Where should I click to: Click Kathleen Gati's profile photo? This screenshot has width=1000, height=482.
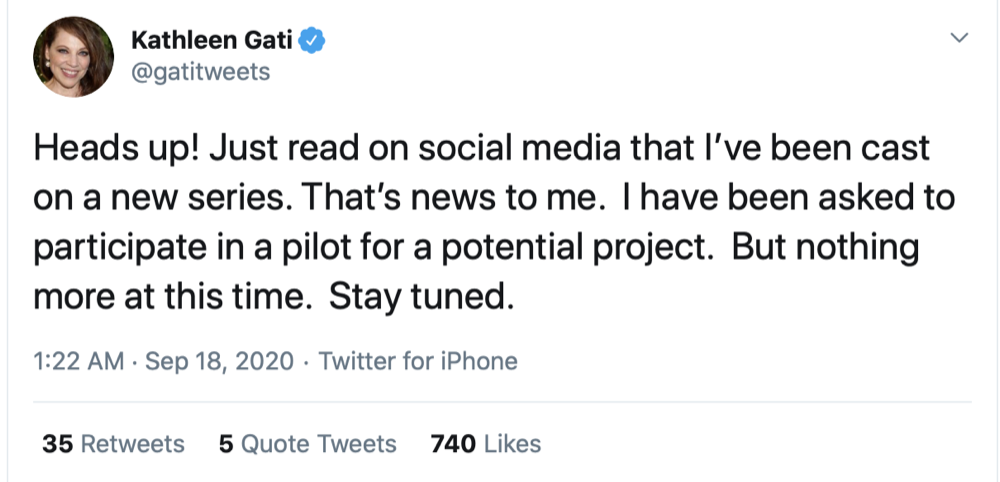(x=74, y=56)
